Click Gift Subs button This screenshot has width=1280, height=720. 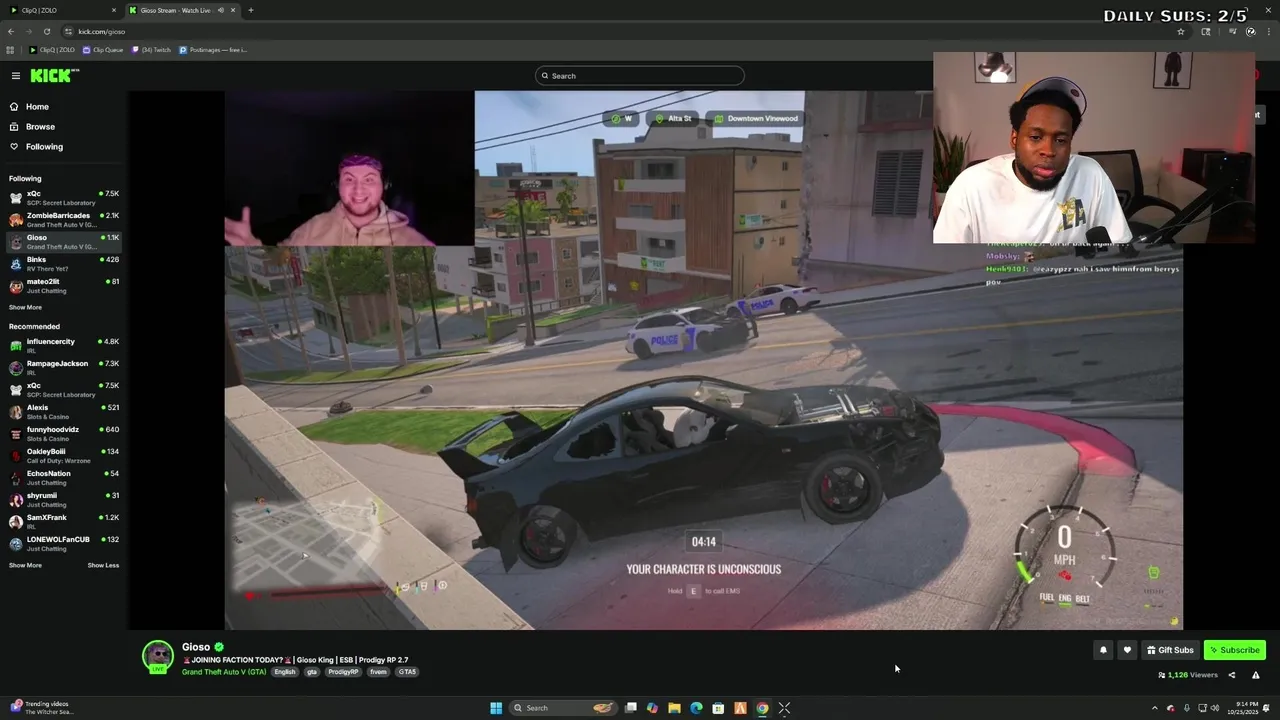tap(1170, 650)
